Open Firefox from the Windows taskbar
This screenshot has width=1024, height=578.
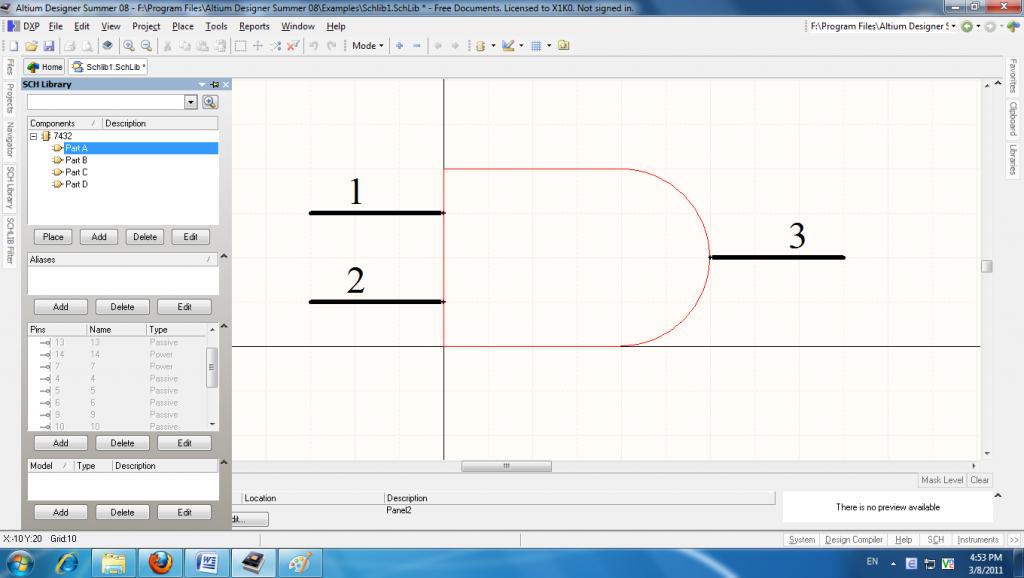tap(161, 562)
